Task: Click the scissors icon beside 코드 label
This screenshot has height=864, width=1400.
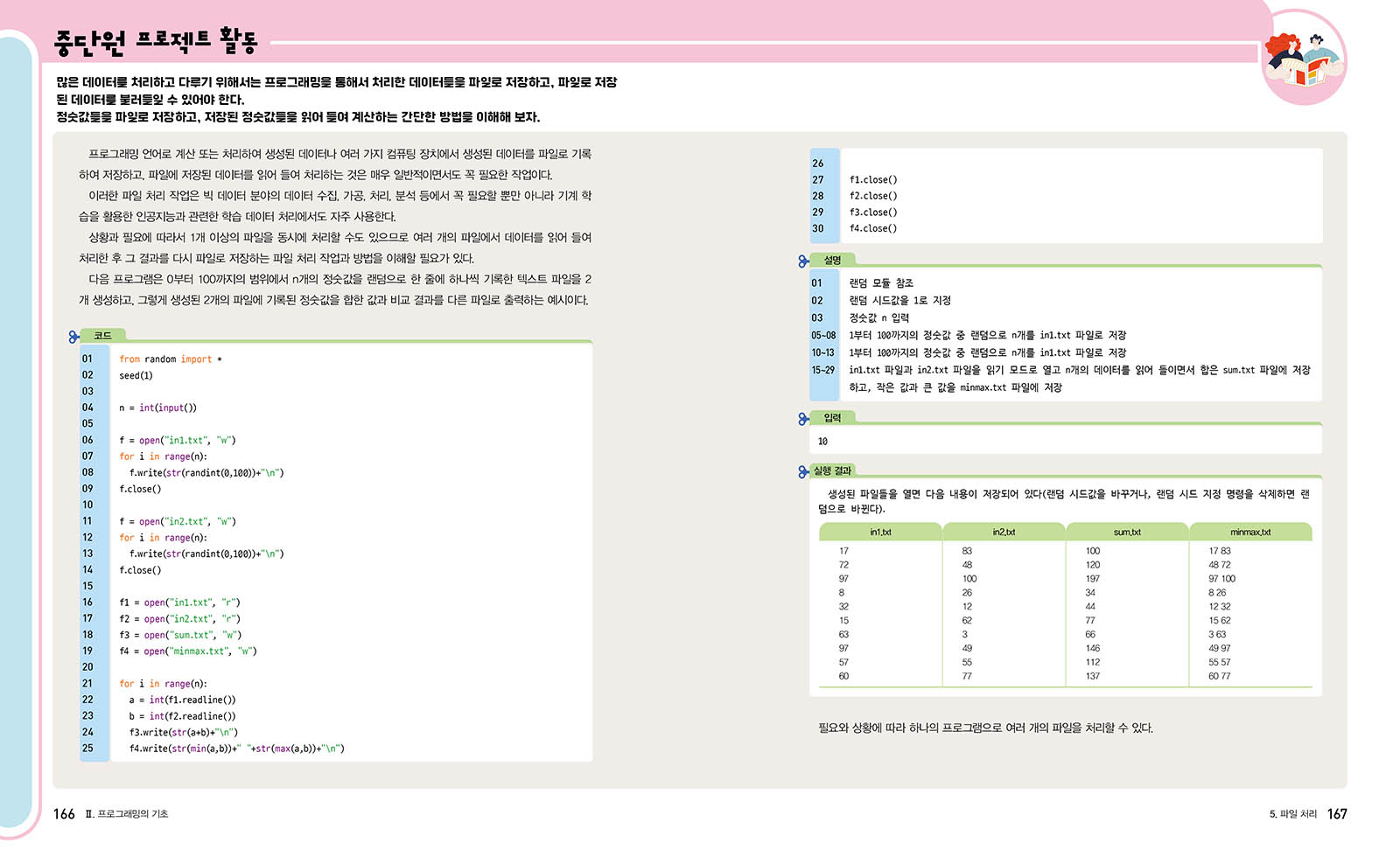Action: [x=74, y=337]
